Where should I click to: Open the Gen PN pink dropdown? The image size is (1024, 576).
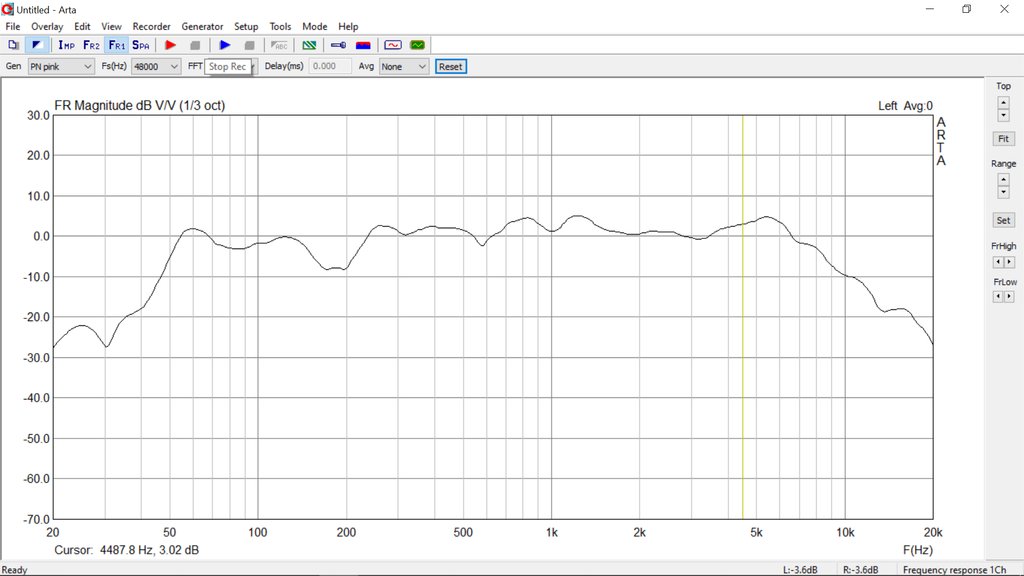[x=60, y=67]
